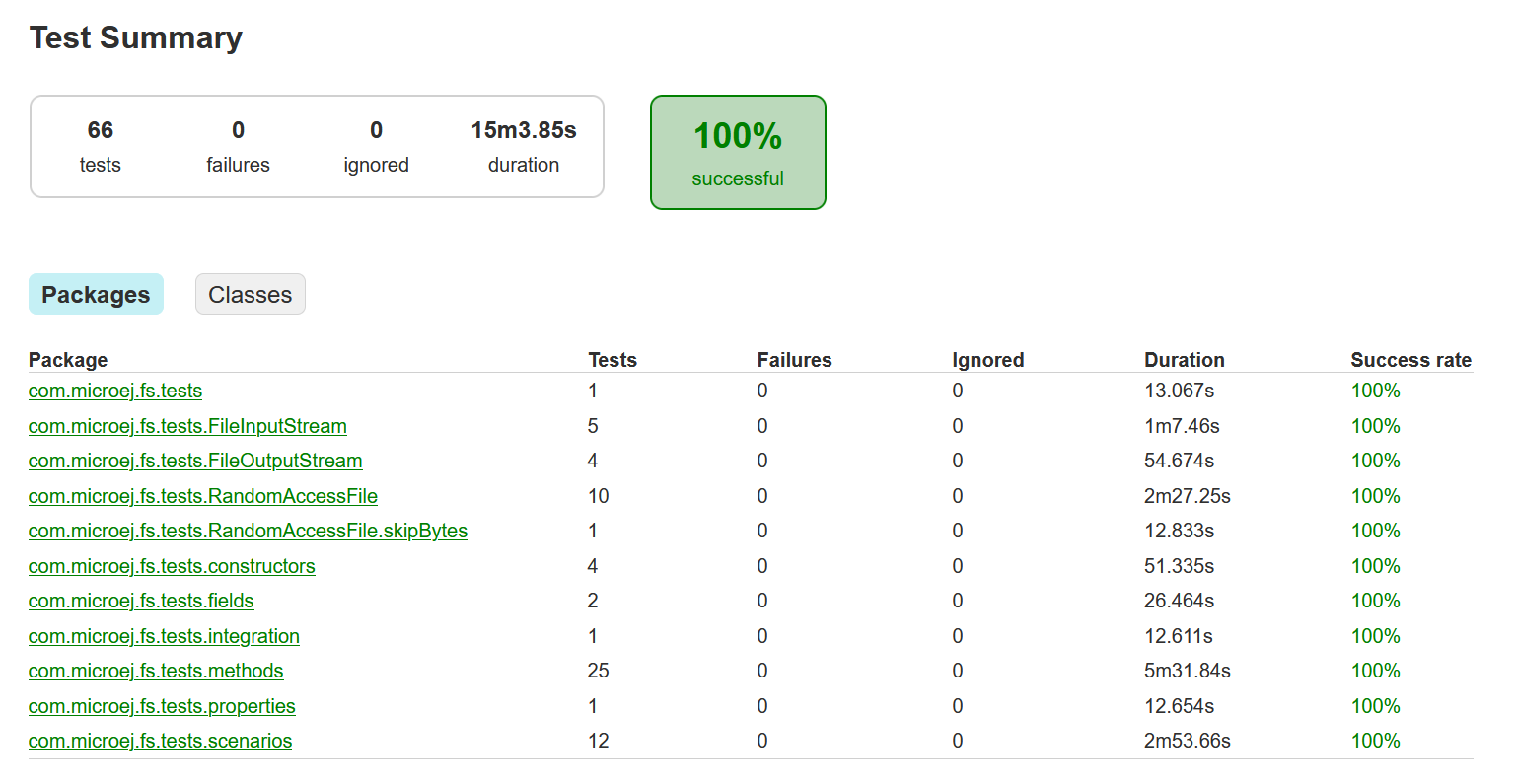Open the FileOutputStream package report
Screen dimensions: 1516x784
tap(194, 461)
